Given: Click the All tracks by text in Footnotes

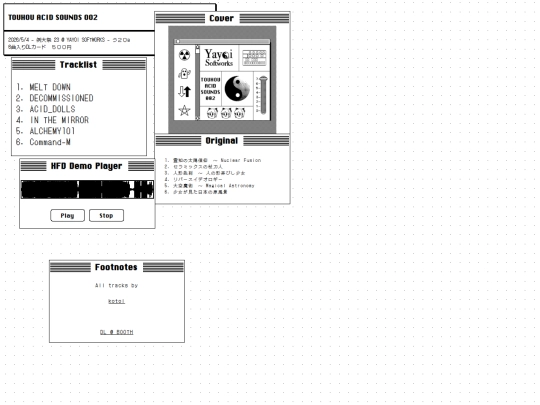Looking at the screenshot, I should click(x=116, y=285).
